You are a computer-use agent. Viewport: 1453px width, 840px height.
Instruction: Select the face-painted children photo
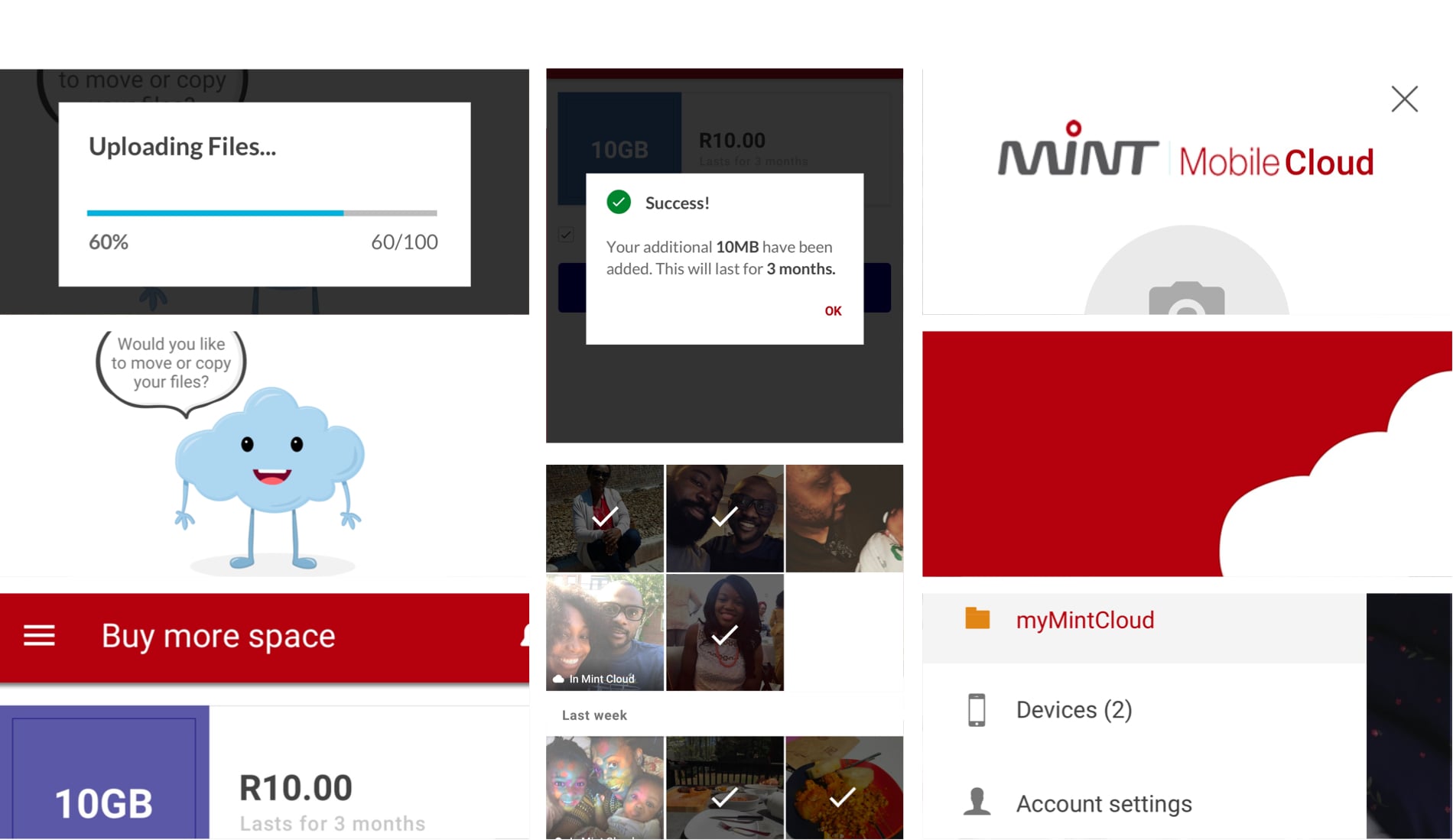click(604, 787)
